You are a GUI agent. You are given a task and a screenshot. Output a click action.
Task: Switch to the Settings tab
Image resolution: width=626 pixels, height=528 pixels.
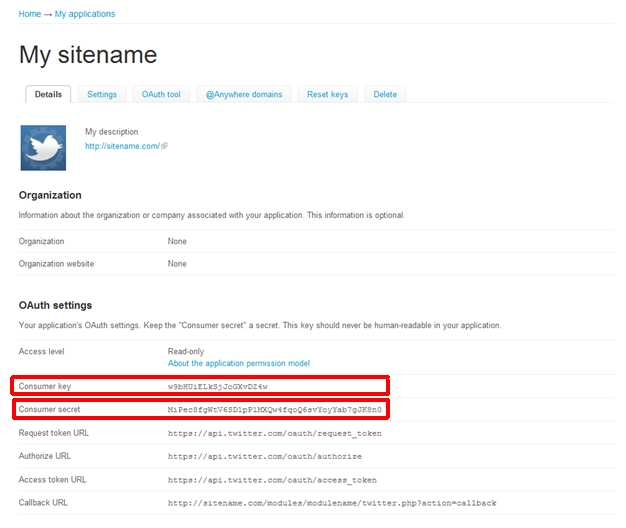pyautogui.click(x=102, y=94)
